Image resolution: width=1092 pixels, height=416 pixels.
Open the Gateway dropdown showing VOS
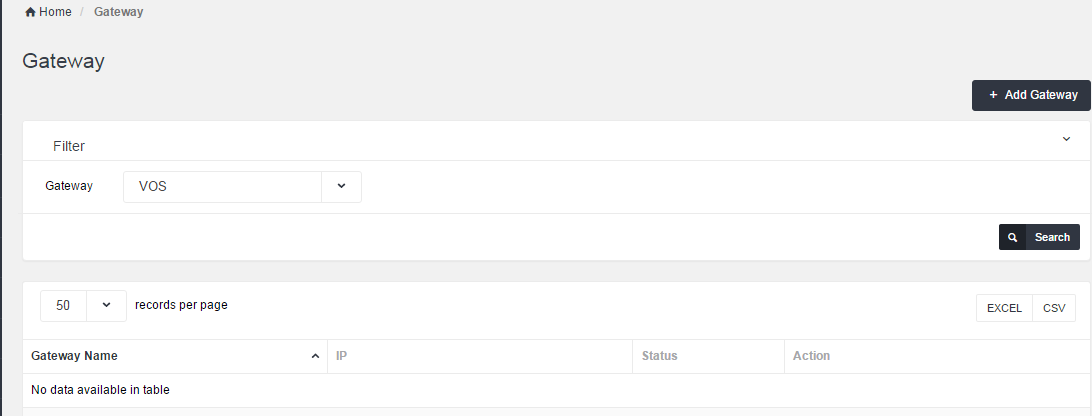tap(222, 186)
